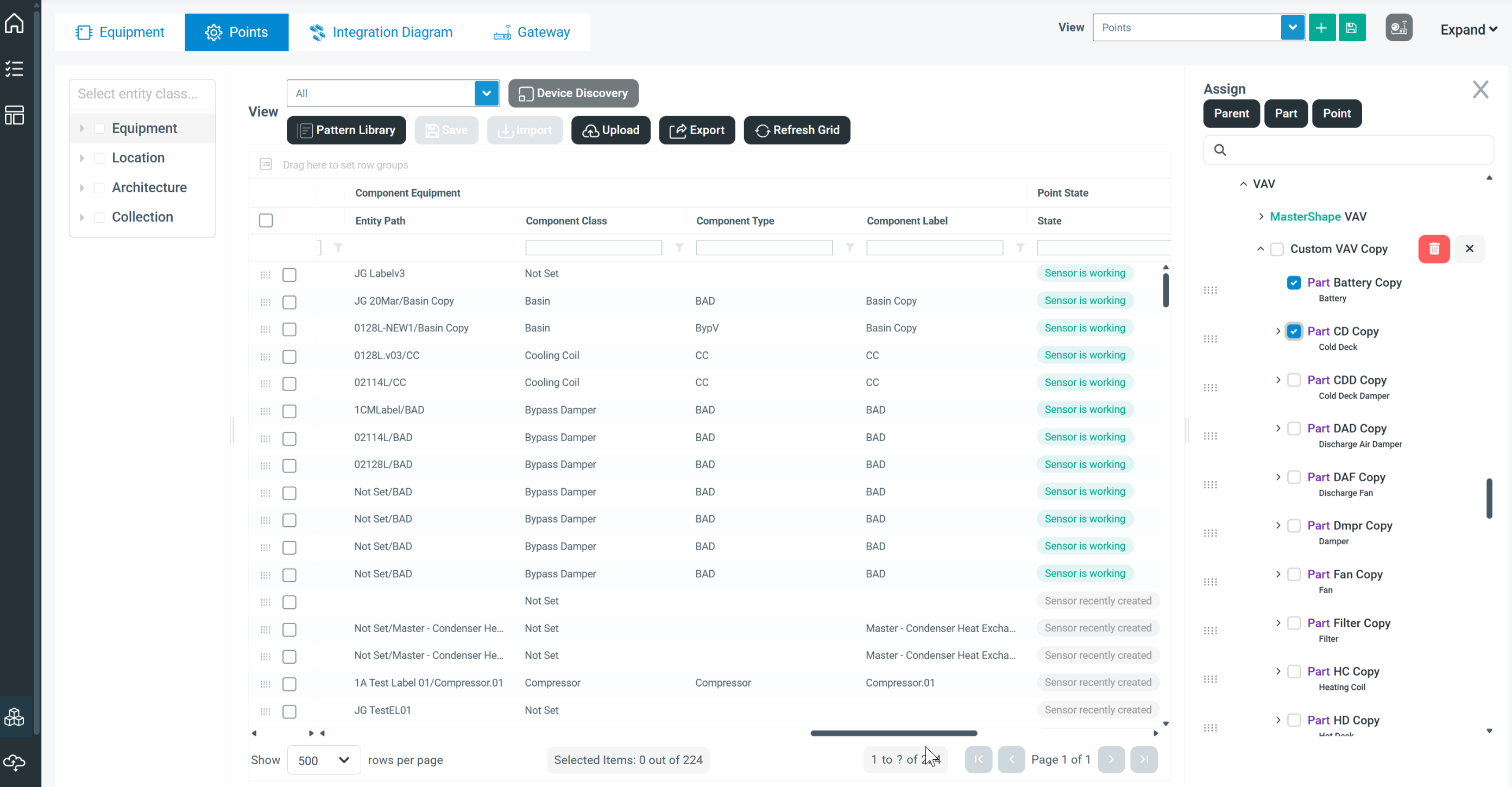
Task: Tick the JG Labelv3 row checkbox
Action: point(289,275)
